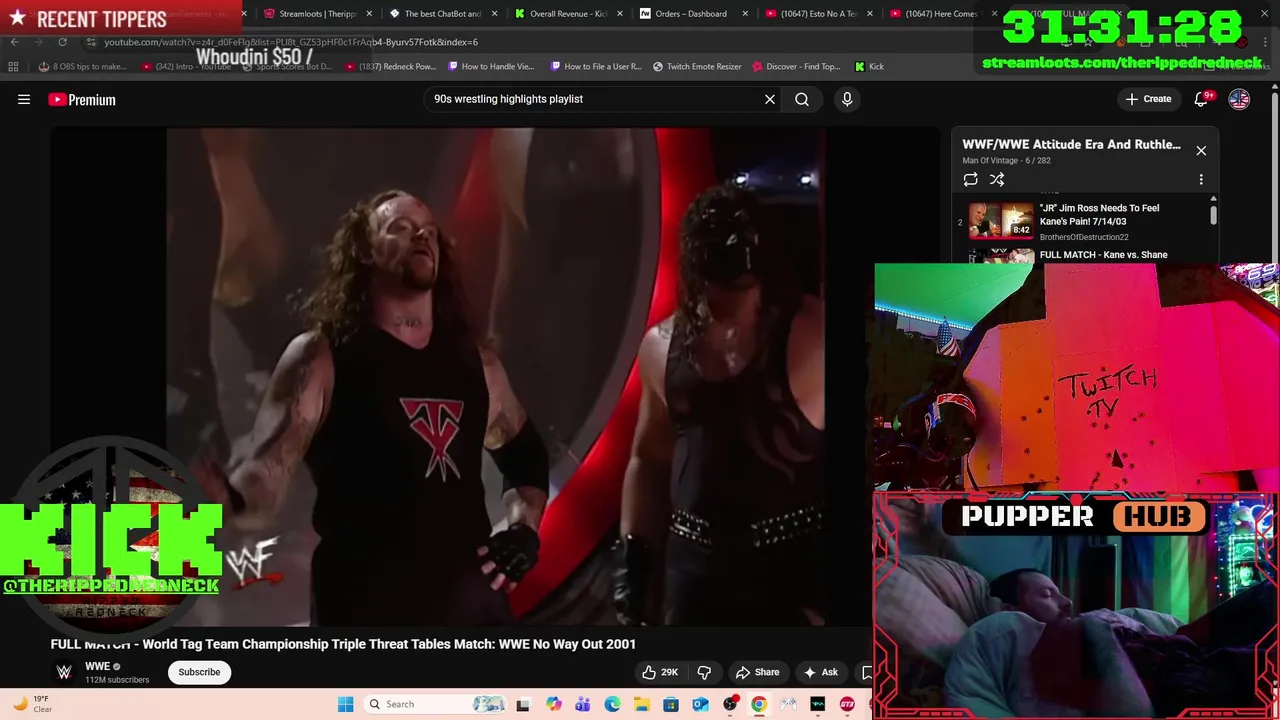Open Chrome apps grid in bookmarks bar

point(13,67)
